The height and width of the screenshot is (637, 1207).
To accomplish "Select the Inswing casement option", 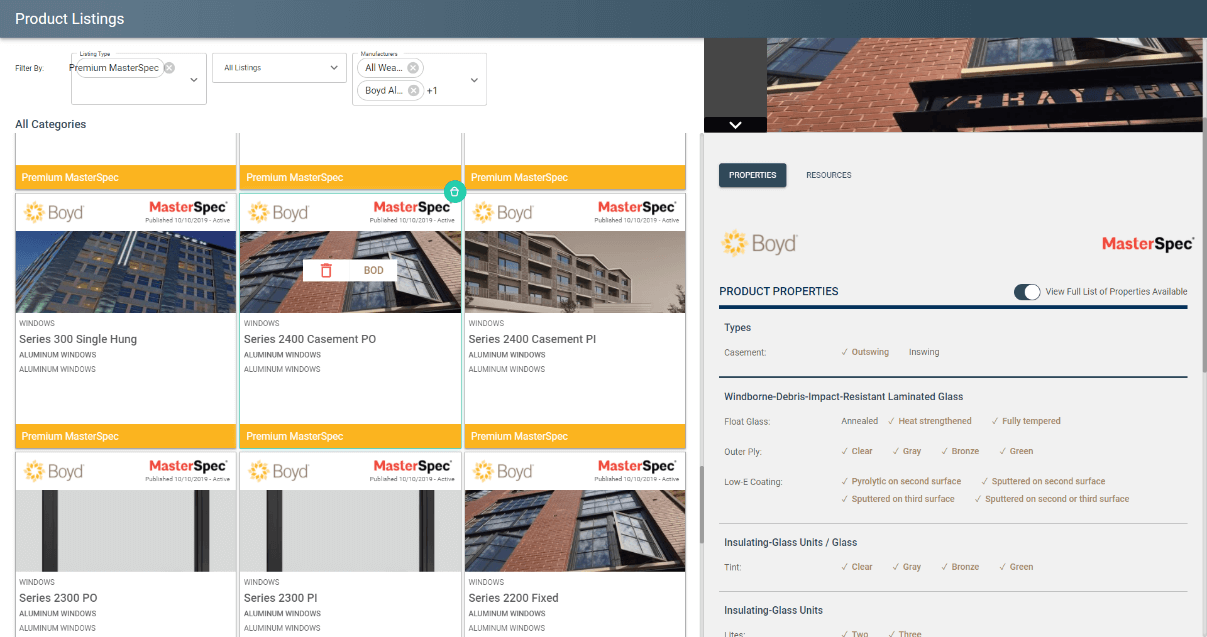I will [923, 352].
